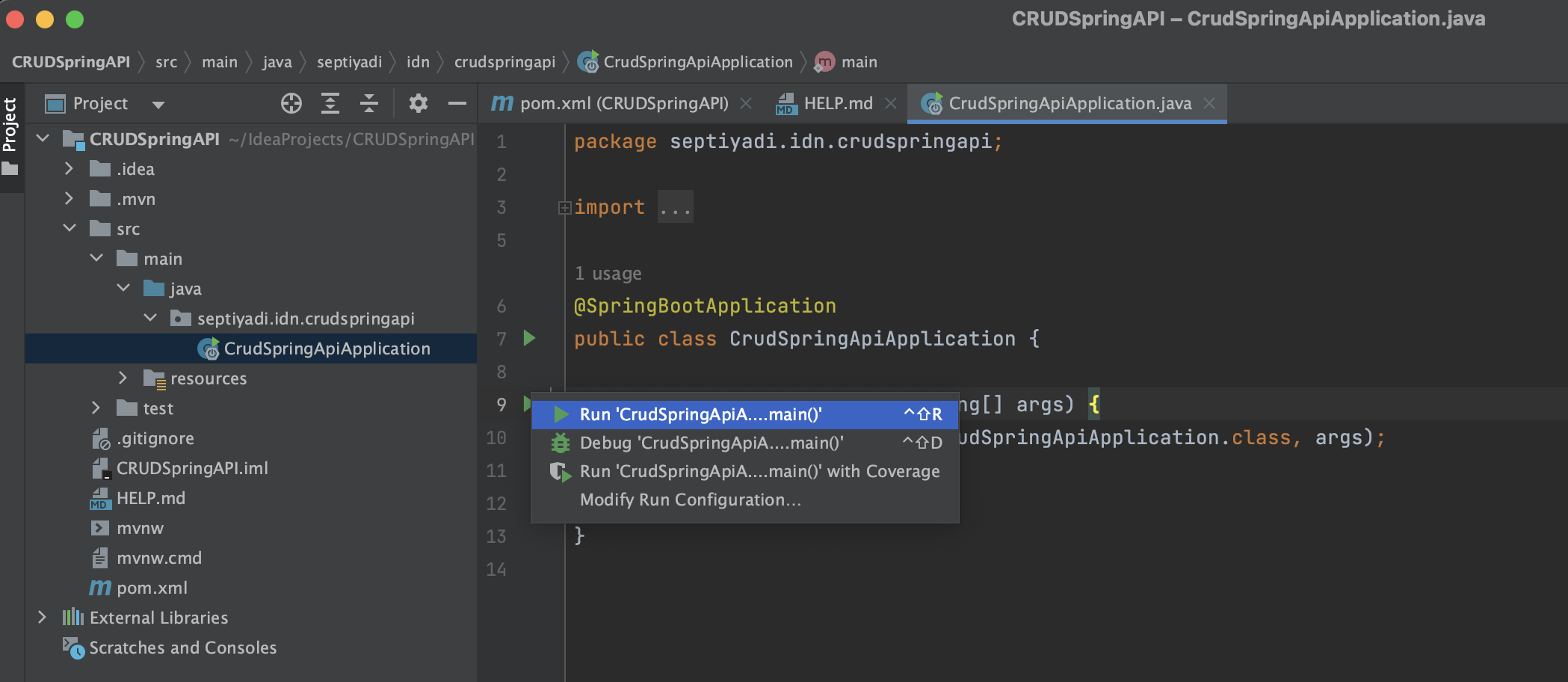Viewport: 1568px width, 682px height.
Task: Open the Project view dropdown arrow
Action: (x=158, y=105)
